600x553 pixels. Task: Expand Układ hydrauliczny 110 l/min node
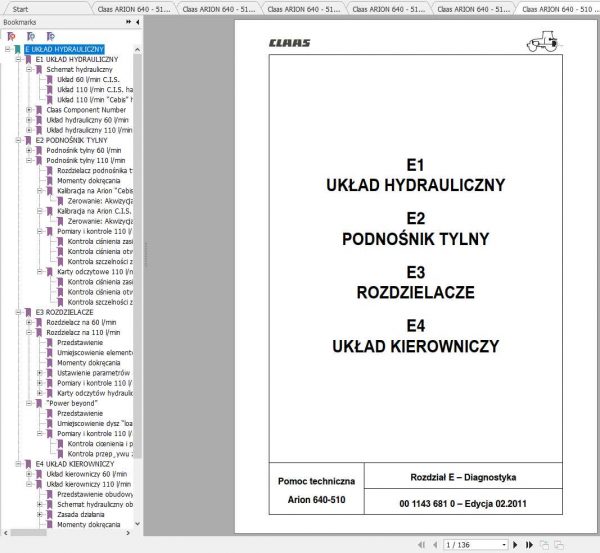coord(29,130)
